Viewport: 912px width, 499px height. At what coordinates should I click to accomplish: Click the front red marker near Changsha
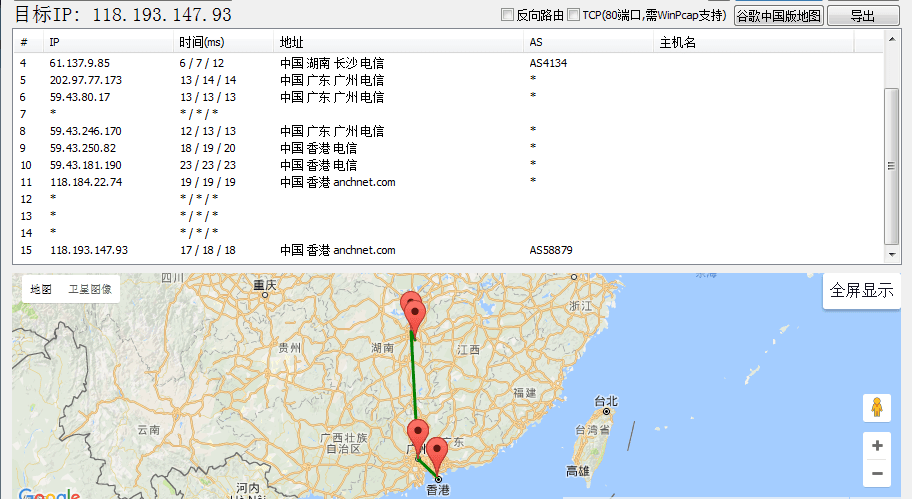(x=414, y=314)
